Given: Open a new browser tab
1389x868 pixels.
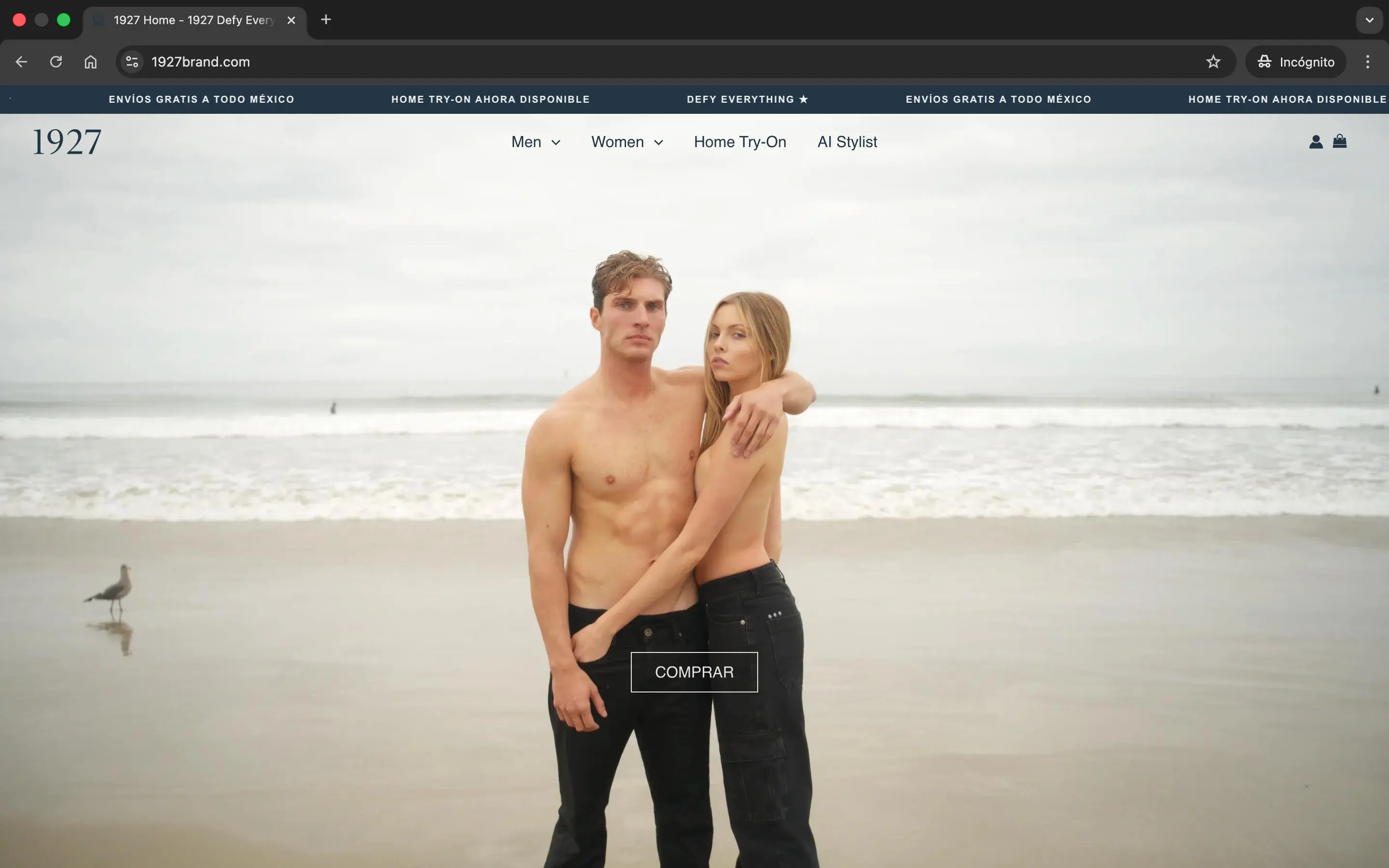Looking at the screenshot, I should click(x=326, y=20).
